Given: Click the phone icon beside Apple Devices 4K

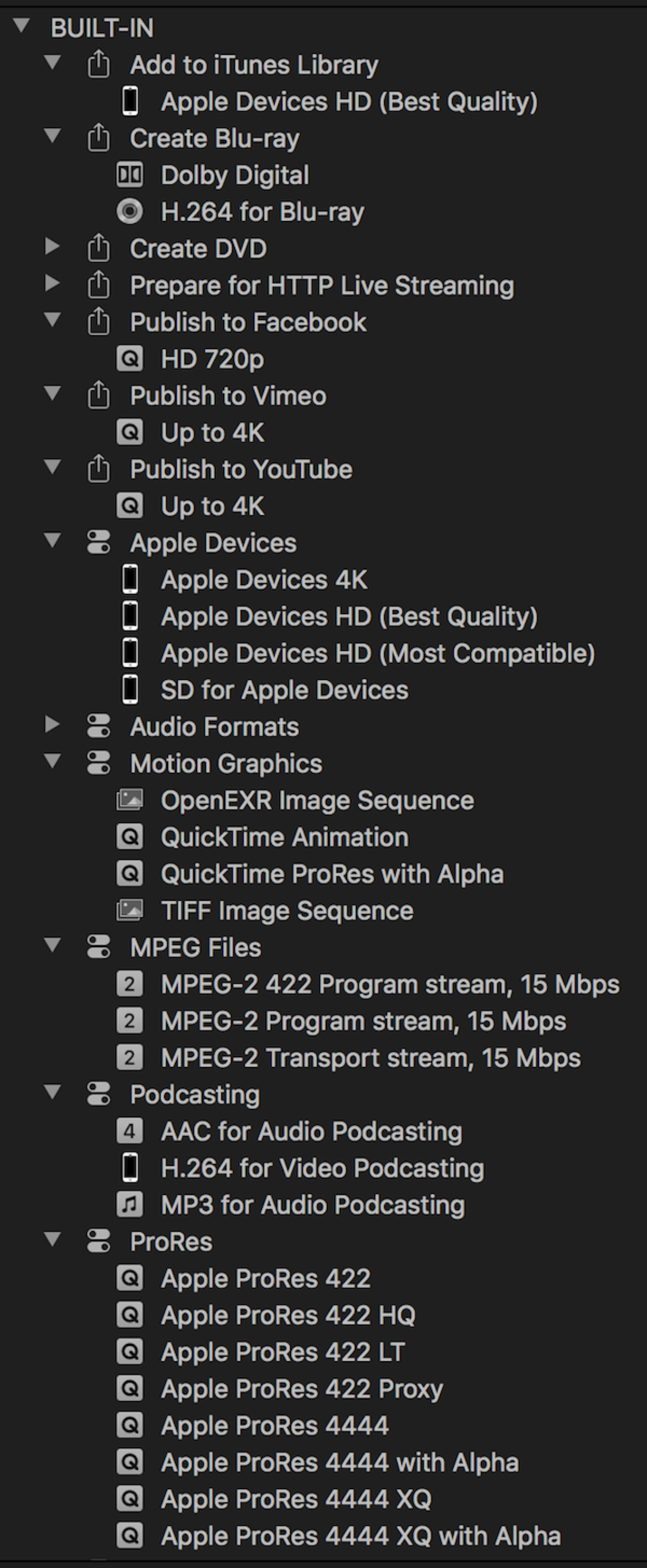Looking at the screenshot, I should coord(130,580).
